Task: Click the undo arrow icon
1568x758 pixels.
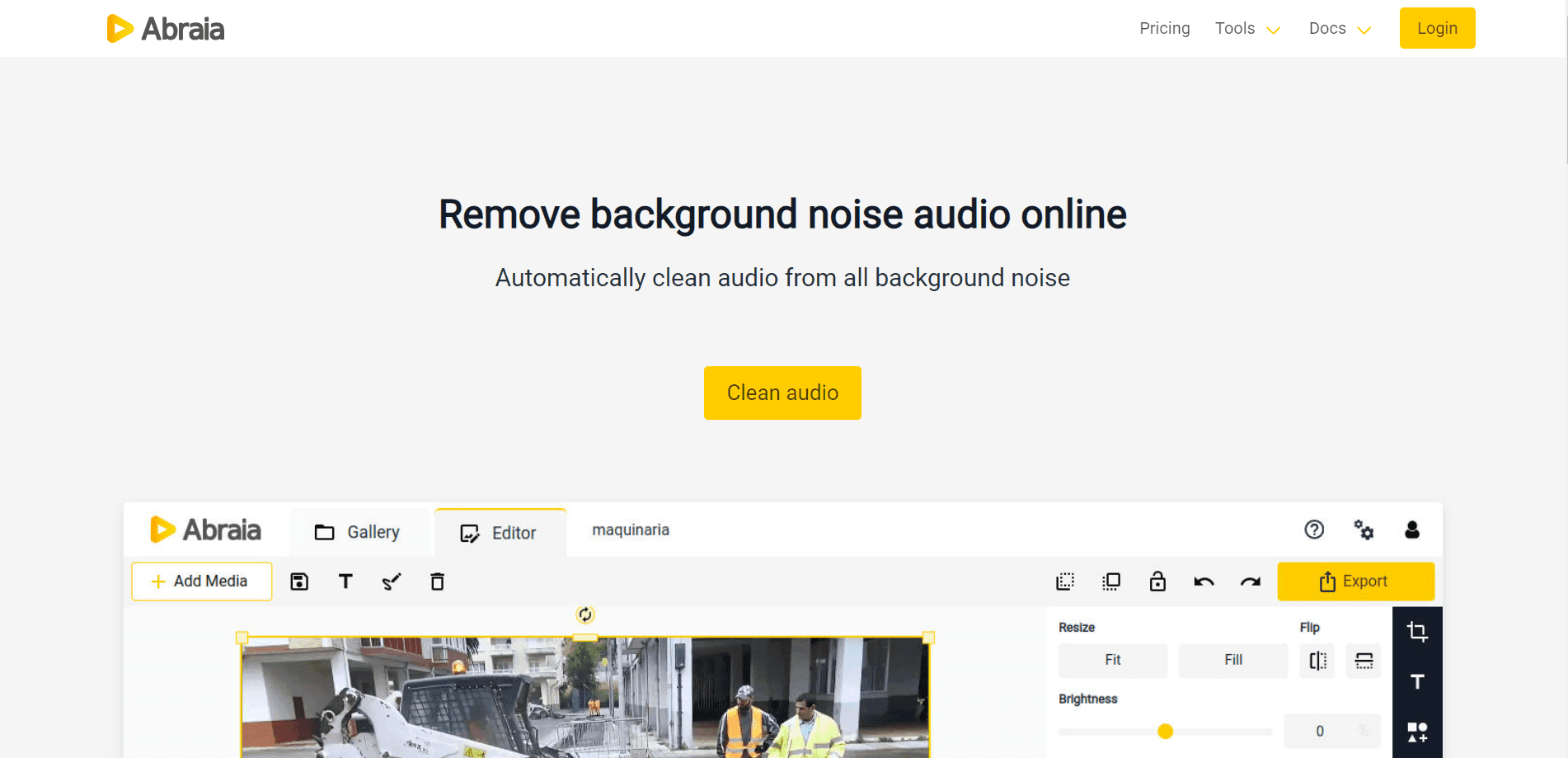Action: pos(1204,581)
